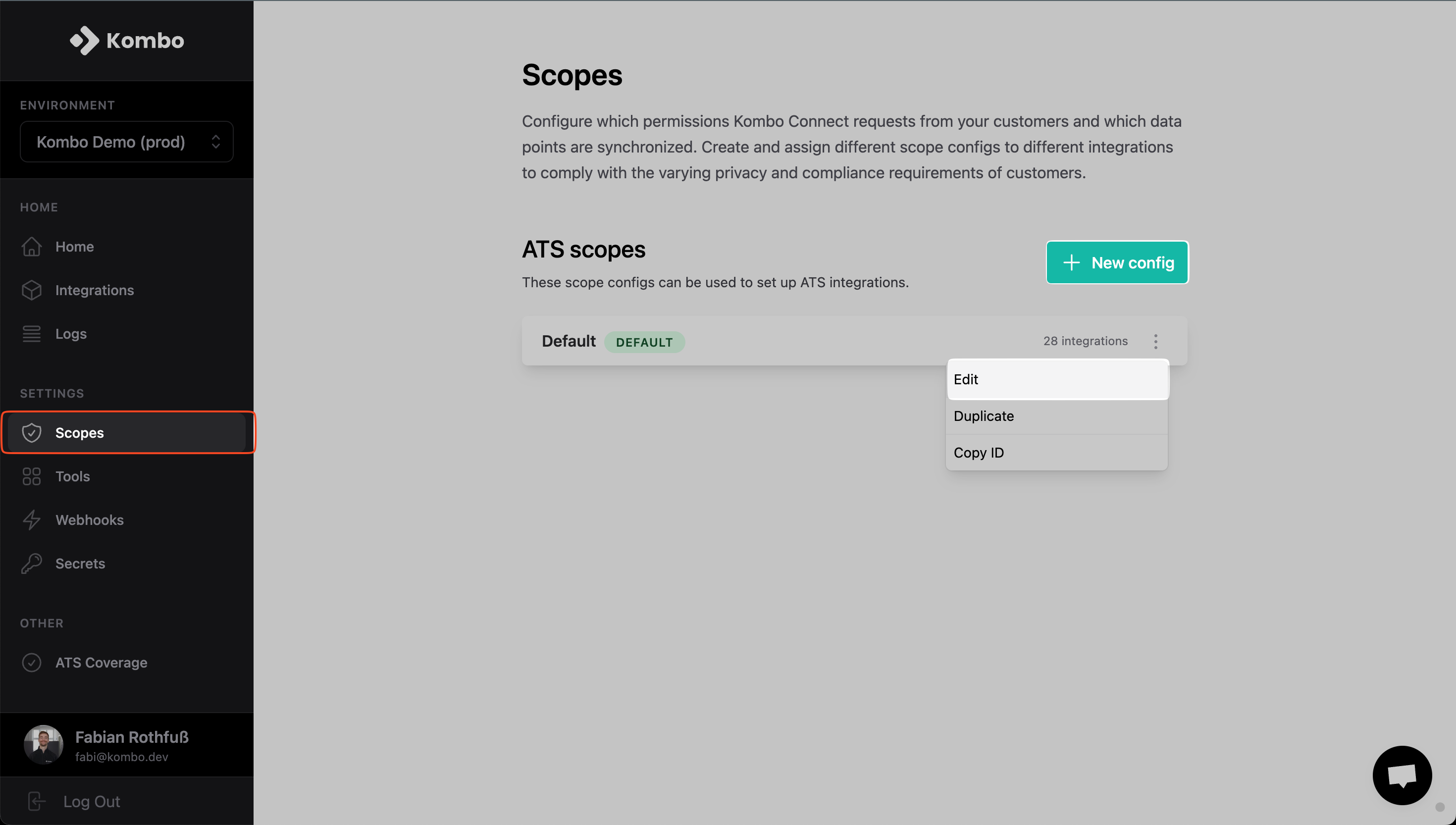Viewport: 1456px width, 825px height.
Task: Click the Scopes shield icon
Action: [x=32, y=433]
